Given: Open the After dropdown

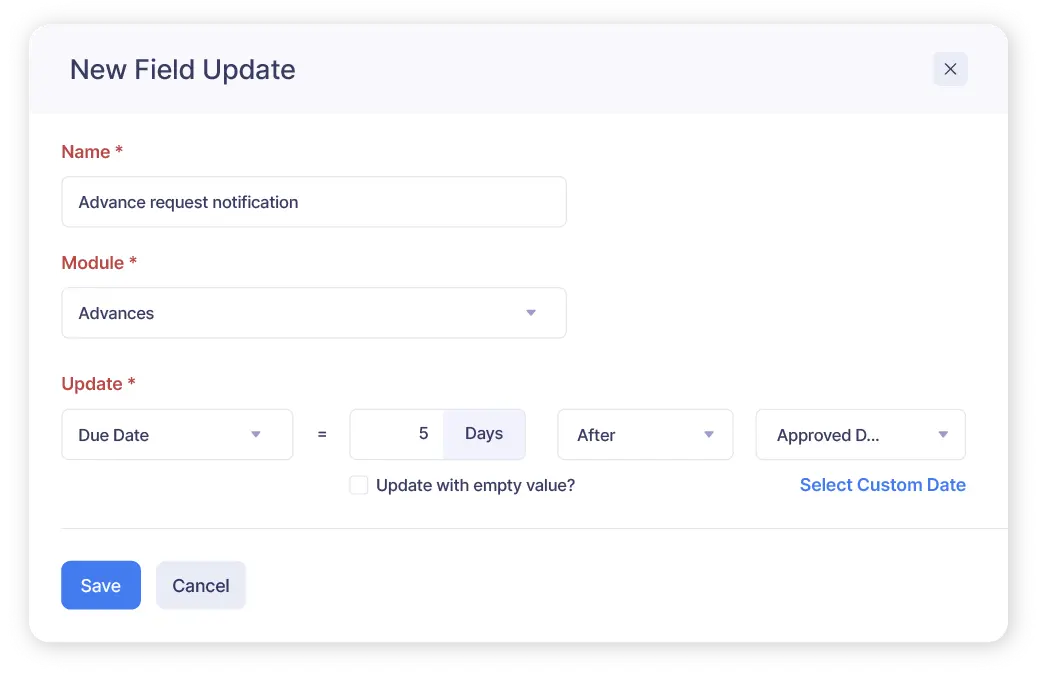Looking at the screenshot, I should 645,434.
